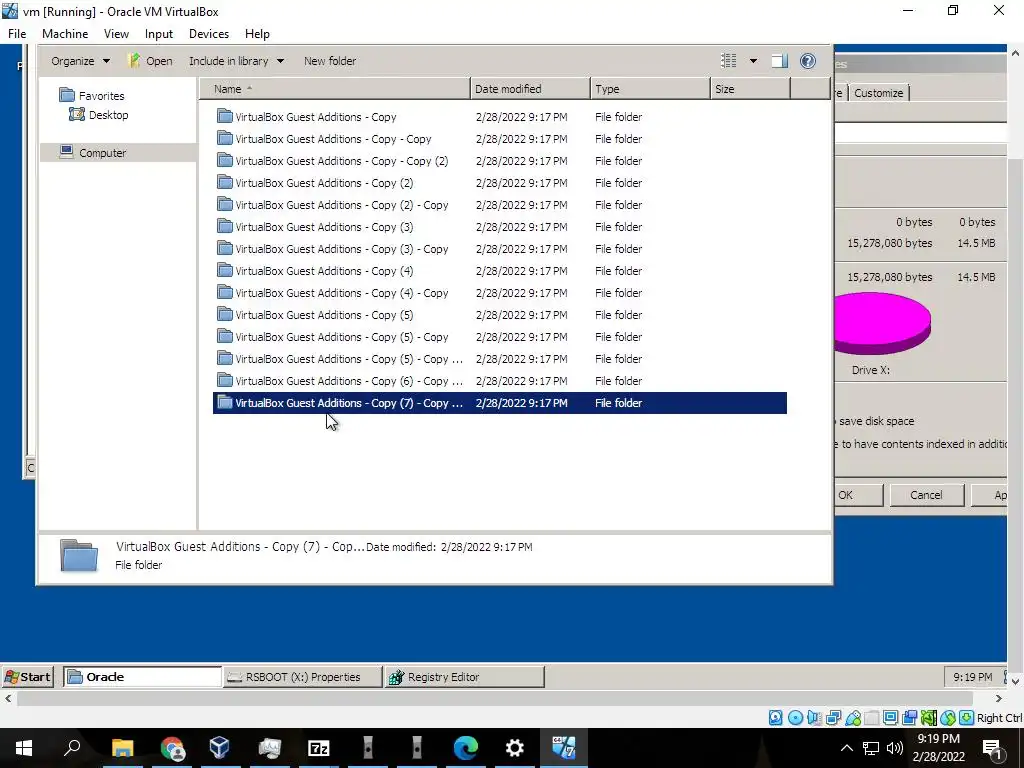Click the Desktop icon under Favorites
The height and width of the screenshot is (768, 1024).
(77, 114)
